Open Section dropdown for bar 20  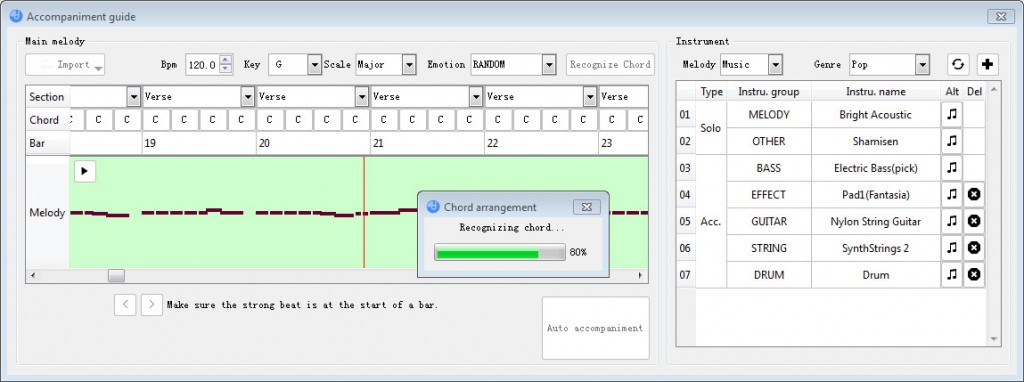click(362, 97)
